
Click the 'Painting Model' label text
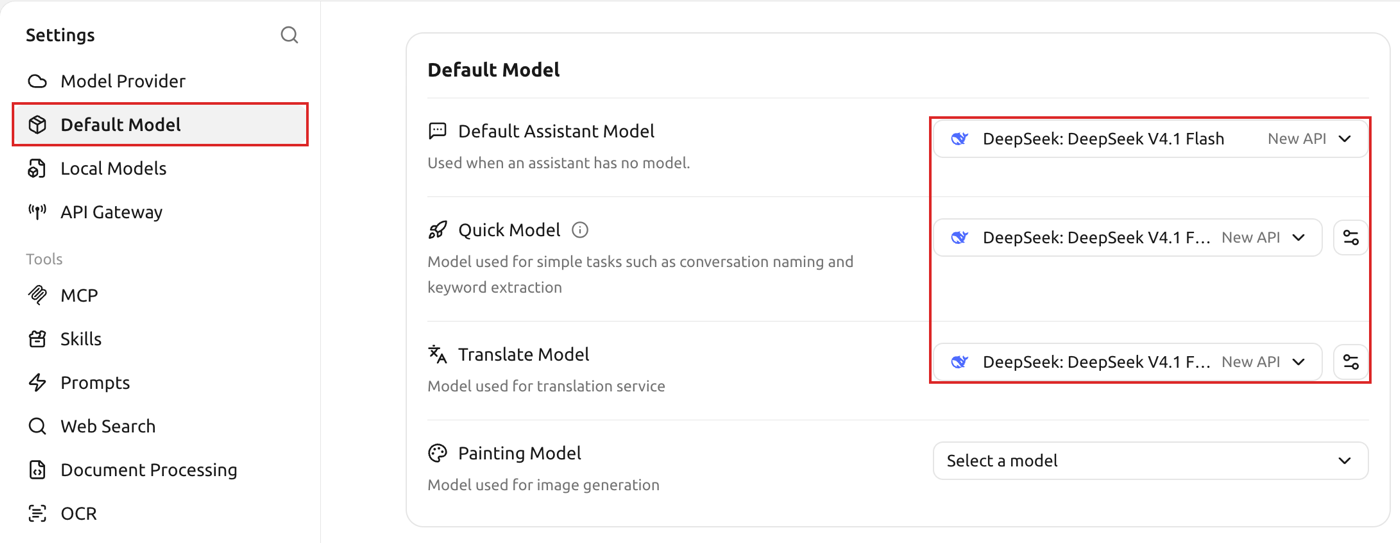(x=519, y=453)
